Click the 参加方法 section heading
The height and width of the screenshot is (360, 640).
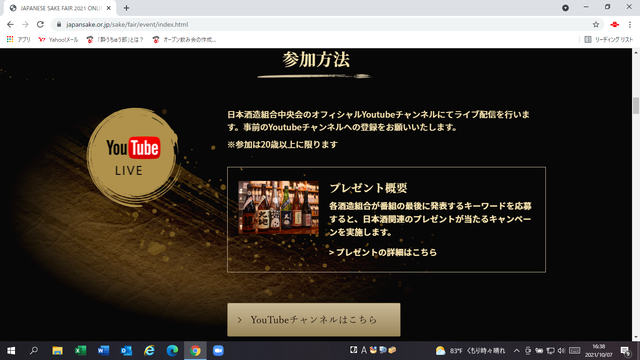point(316,60)
